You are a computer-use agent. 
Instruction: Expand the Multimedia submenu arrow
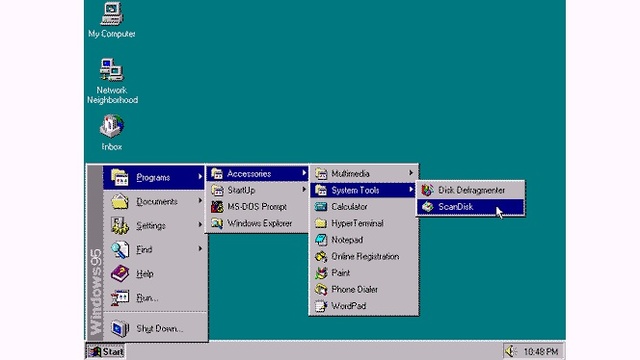(411, 173)
